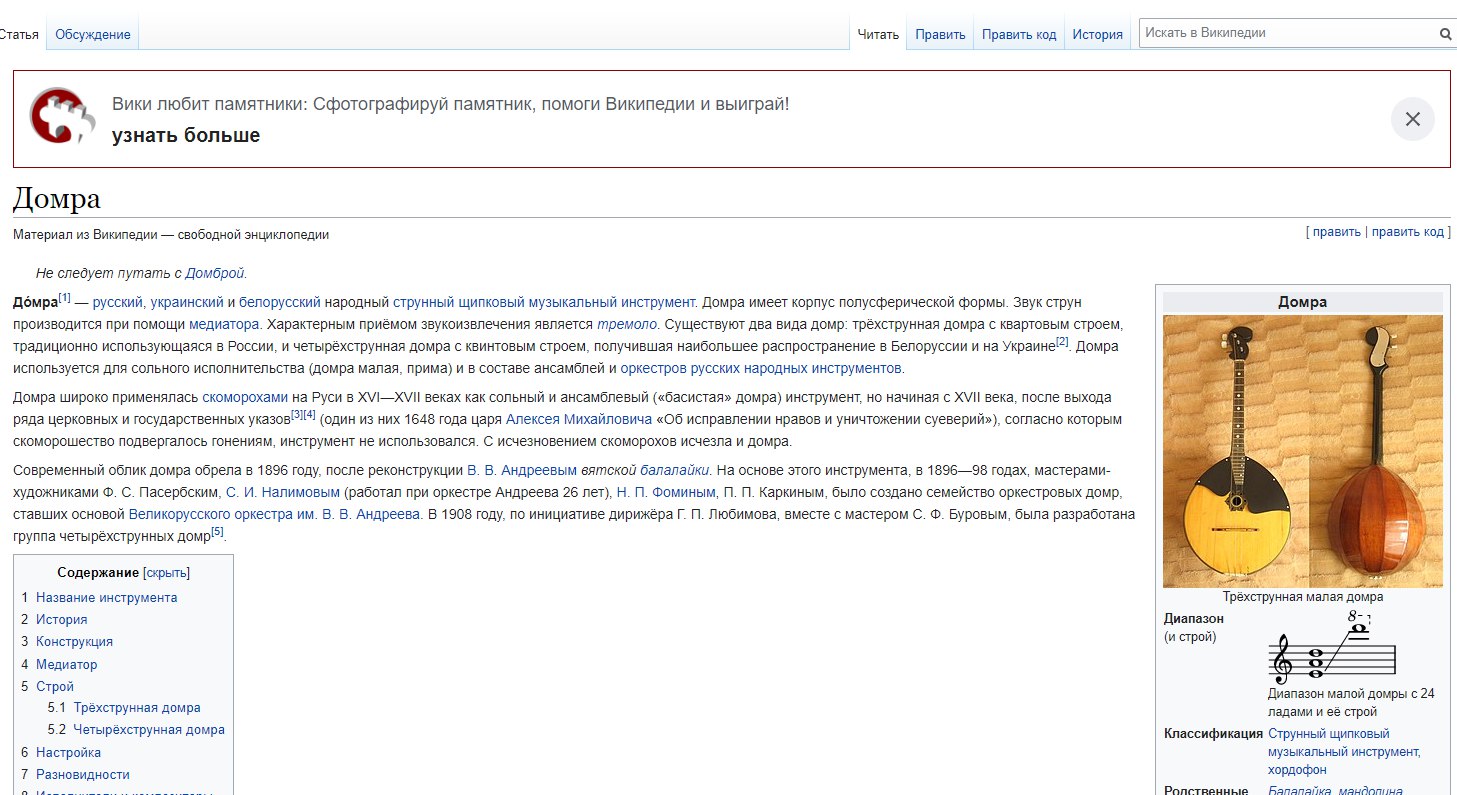Switch to the «Статья» tab

point(18,34)
